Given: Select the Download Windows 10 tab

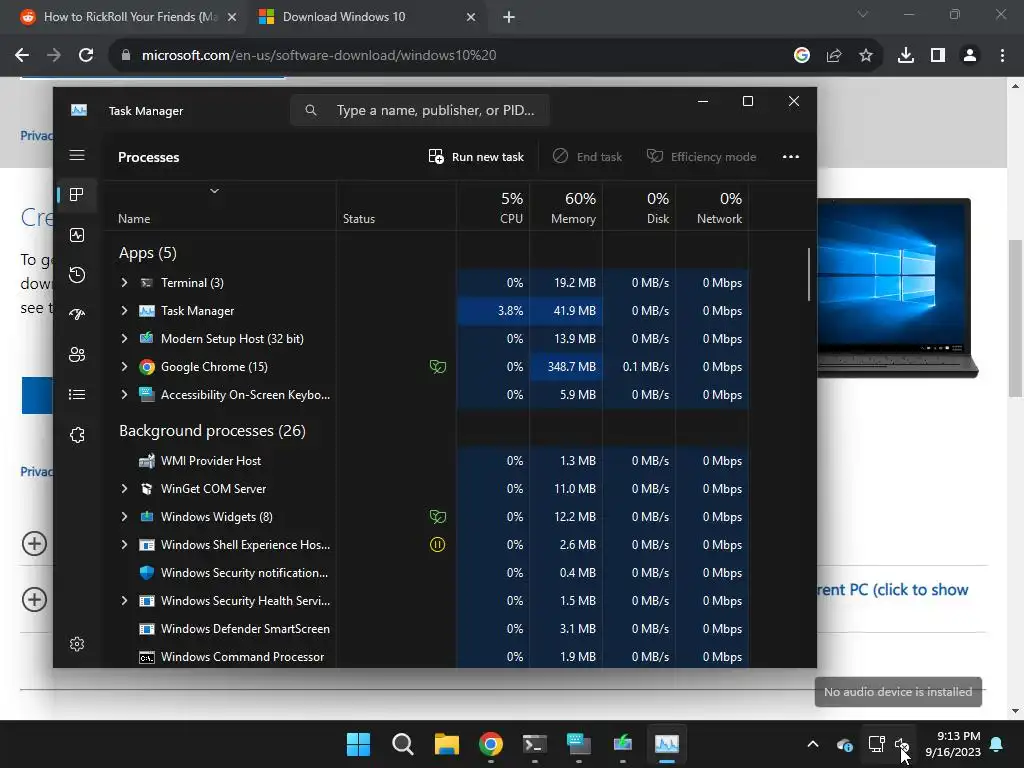Looking at the screenshot, I should (367, 17).
